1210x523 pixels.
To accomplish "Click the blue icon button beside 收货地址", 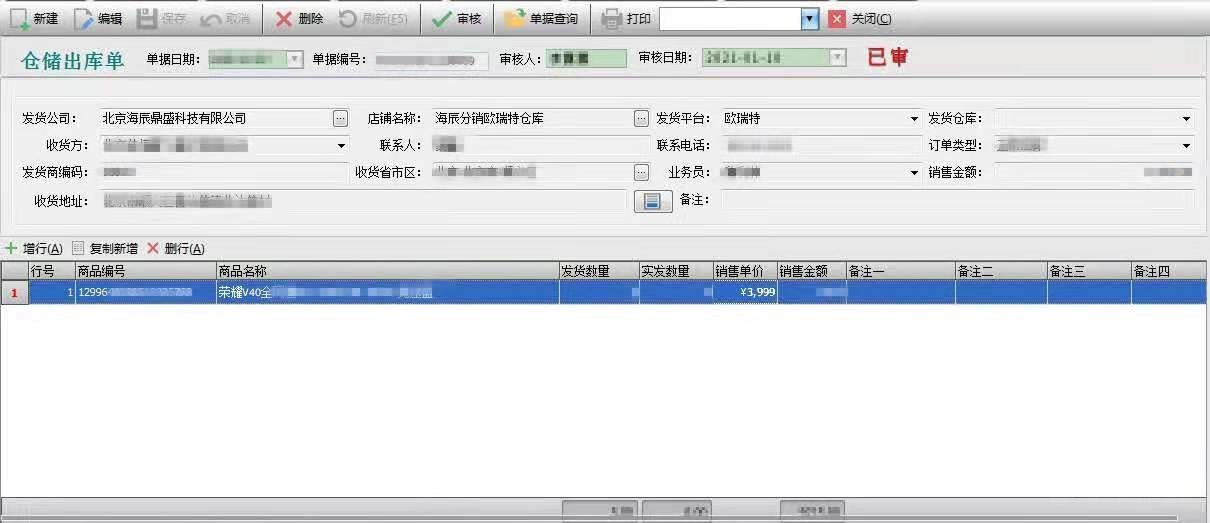I will 652,201.
